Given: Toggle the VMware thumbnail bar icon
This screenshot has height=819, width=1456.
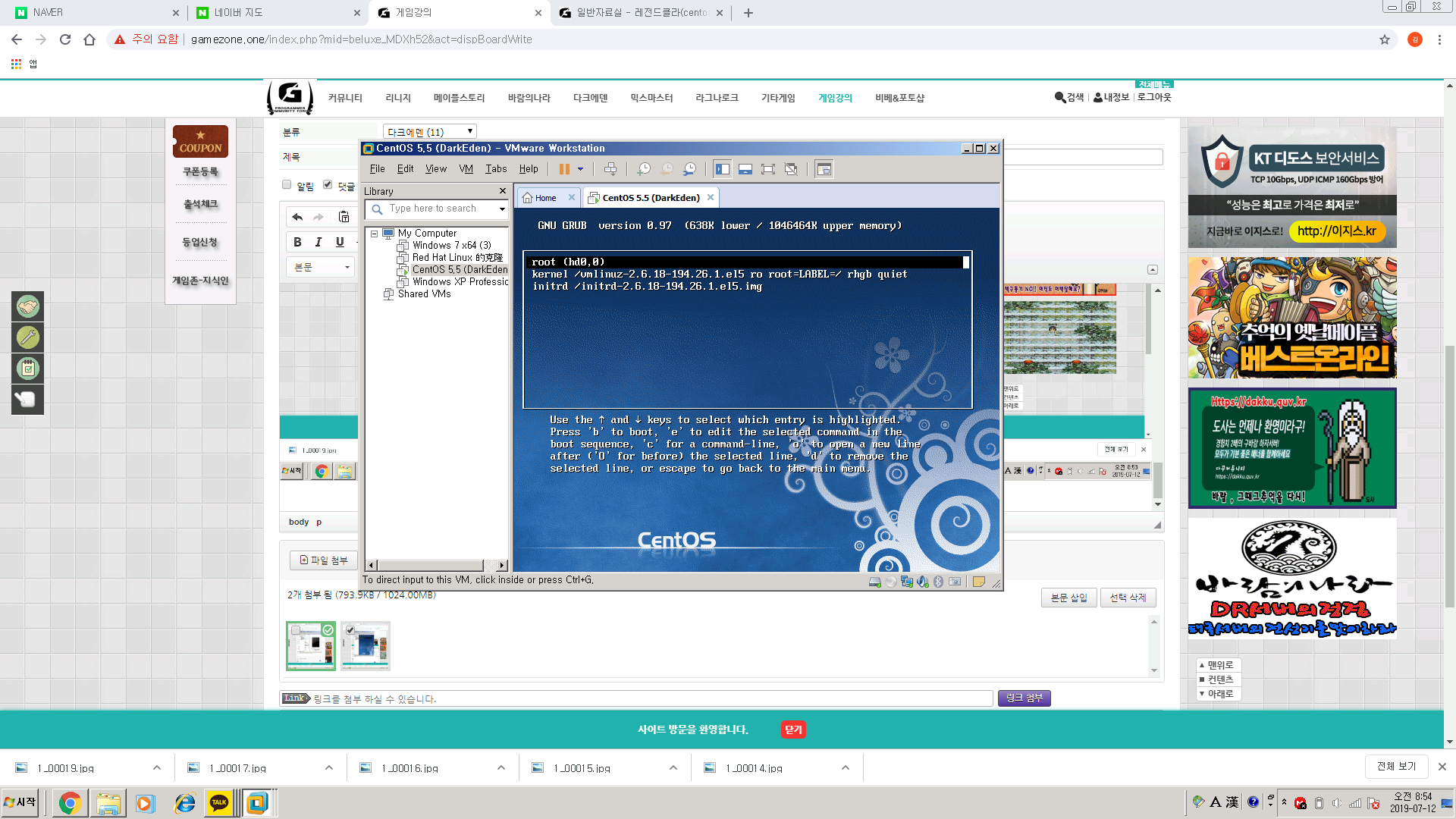Looking at the screenshot, I should 745,169.
